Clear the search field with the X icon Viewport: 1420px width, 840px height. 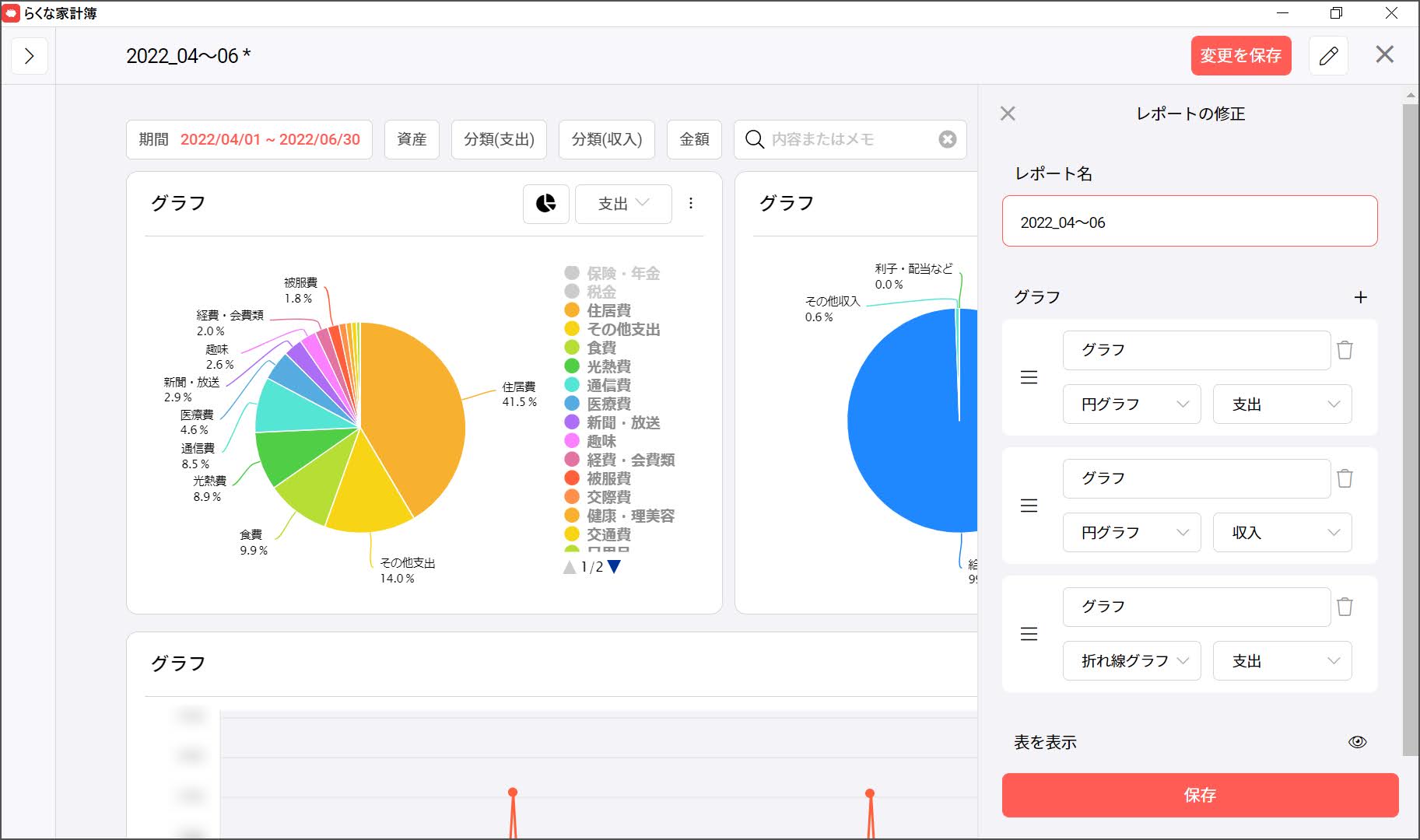tap(947, 139)
